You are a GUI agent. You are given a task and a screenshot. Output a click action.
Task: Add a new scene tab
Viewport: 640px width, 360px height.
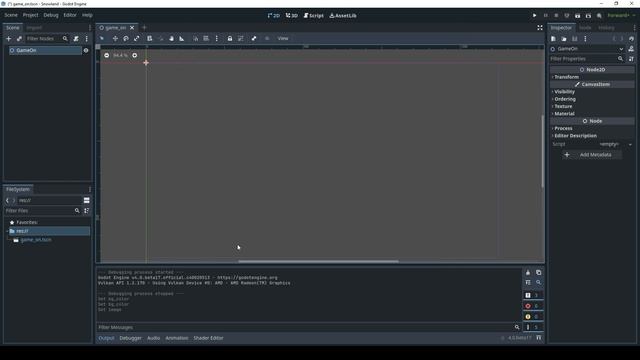144,28
